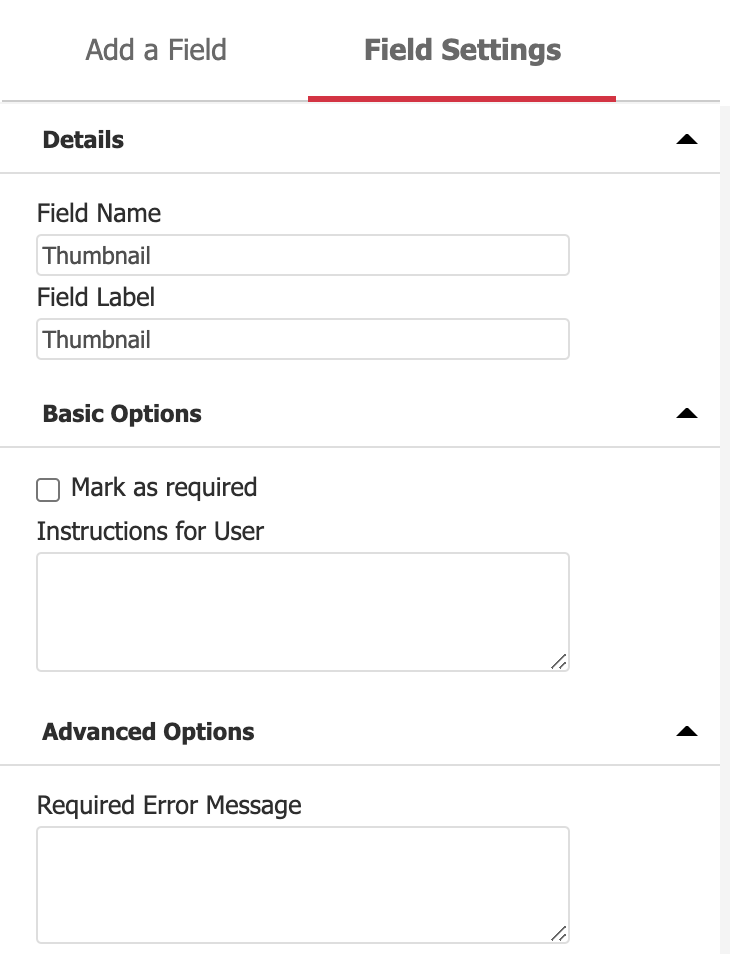Click the Details section heading text
Image resolution: width=730 pixels, height=954 pixels.
pyautogui.click(x=83, y=140)
